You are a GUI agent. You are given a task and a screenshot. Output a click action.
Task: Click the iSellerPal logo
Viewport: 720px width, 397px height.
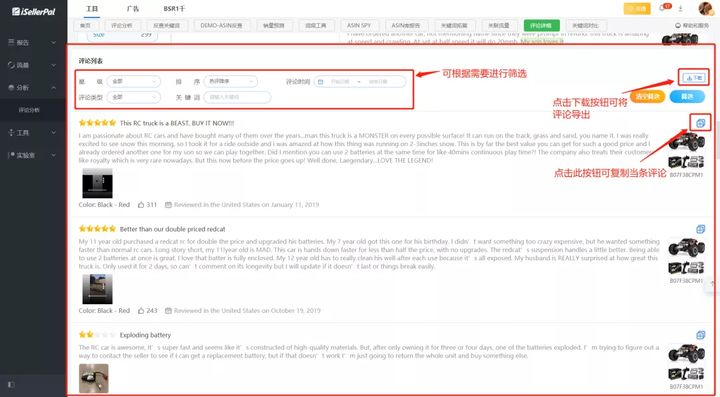(x=33, y=11)
